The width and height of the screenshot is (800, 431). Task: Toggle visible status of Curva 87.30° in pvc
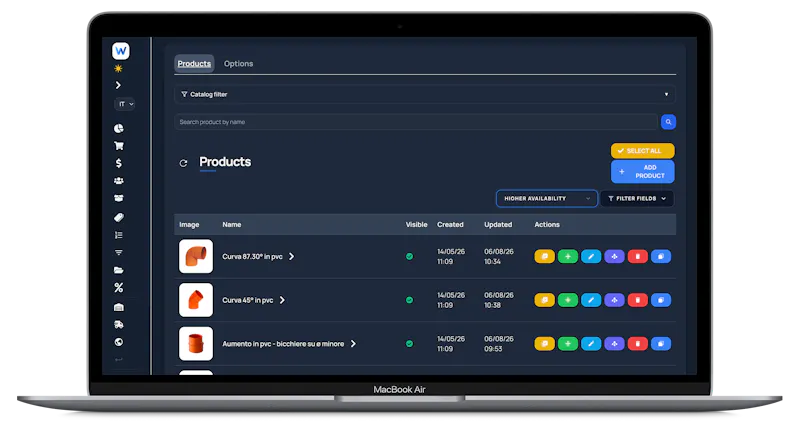(409, 257)
